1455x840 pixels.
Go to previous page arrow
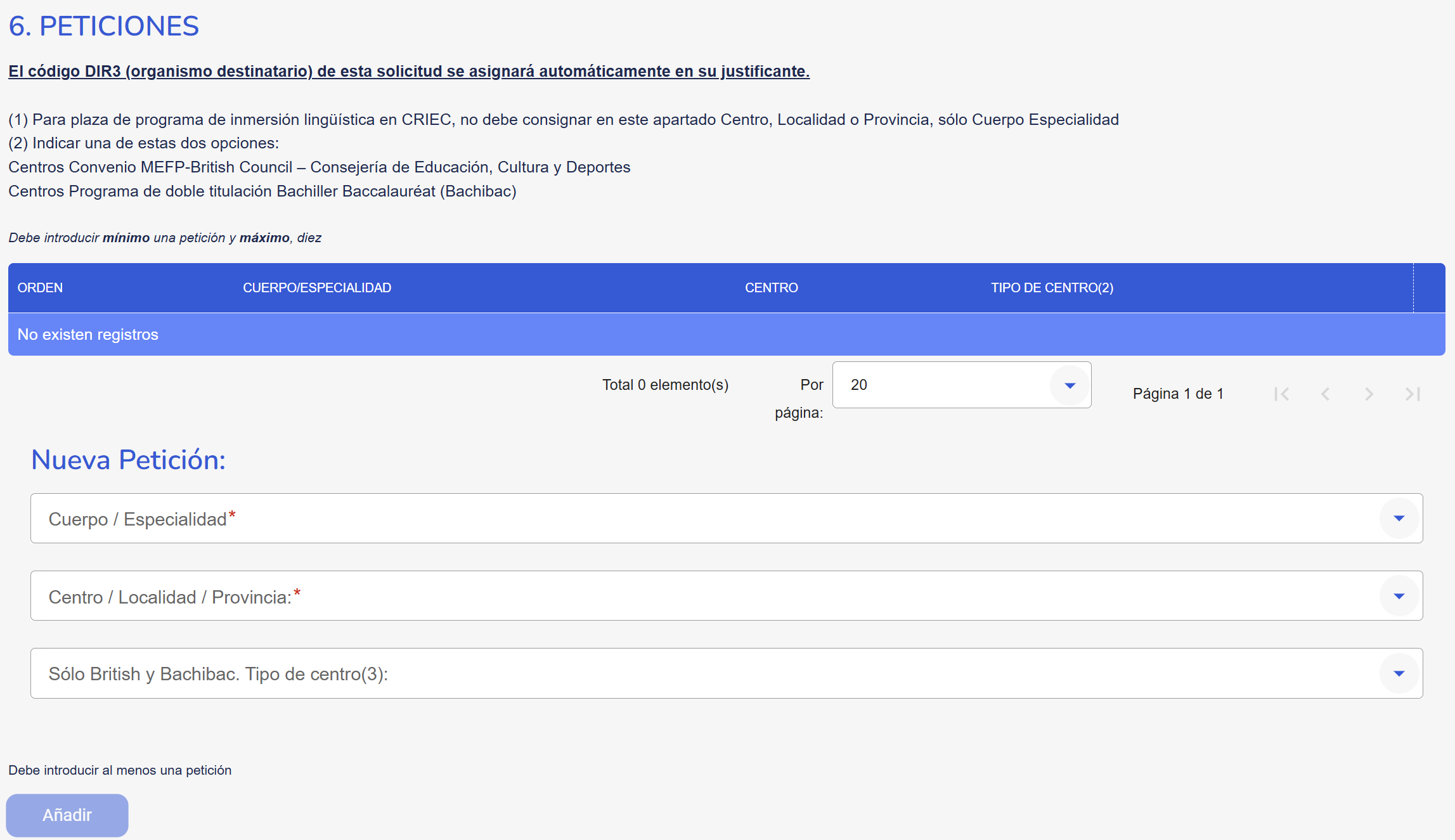(x=1325, y=394)
